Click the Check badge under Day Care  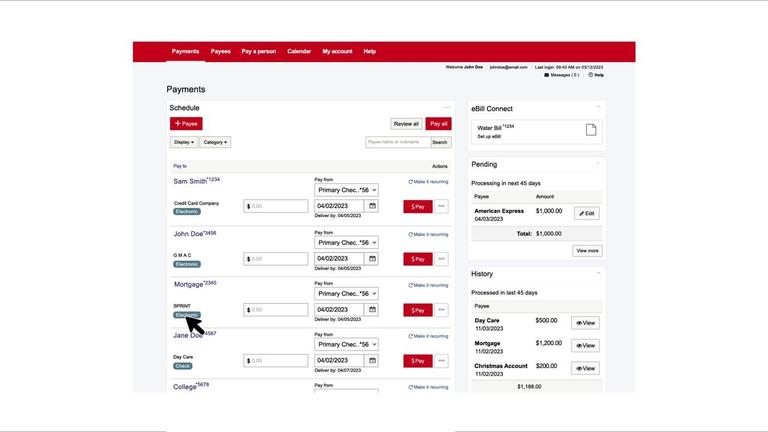coord(183,366)
